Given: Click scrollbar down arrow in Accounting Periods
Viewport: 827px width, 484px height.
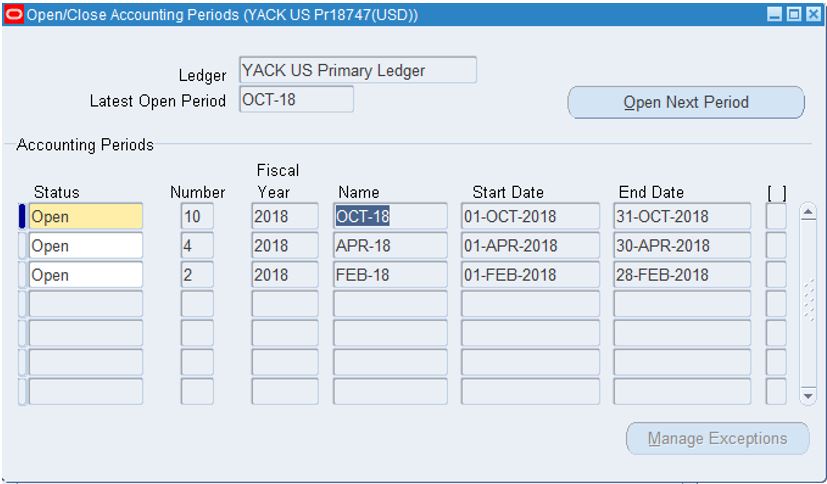Looking at the screenshot, I should 809,396.
